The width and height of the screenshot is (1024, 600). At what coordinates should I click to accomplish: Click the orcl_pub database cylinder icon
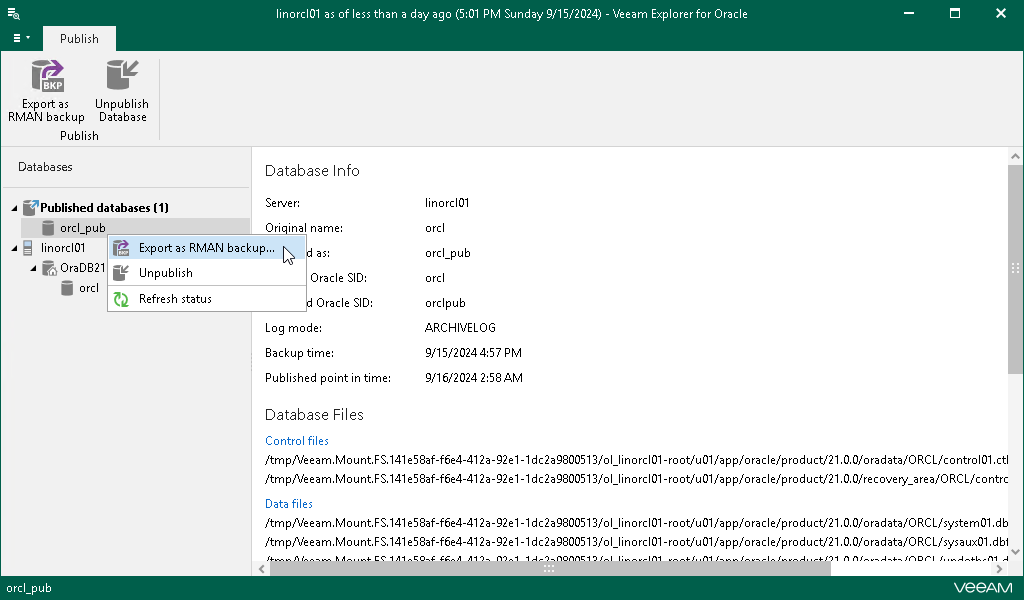click(48, 228)
